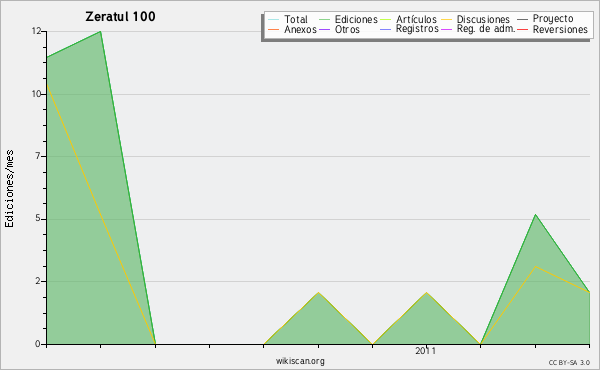Click the y-axis value 0
This screenshot has height=370, width=600.
pos(38,344)
